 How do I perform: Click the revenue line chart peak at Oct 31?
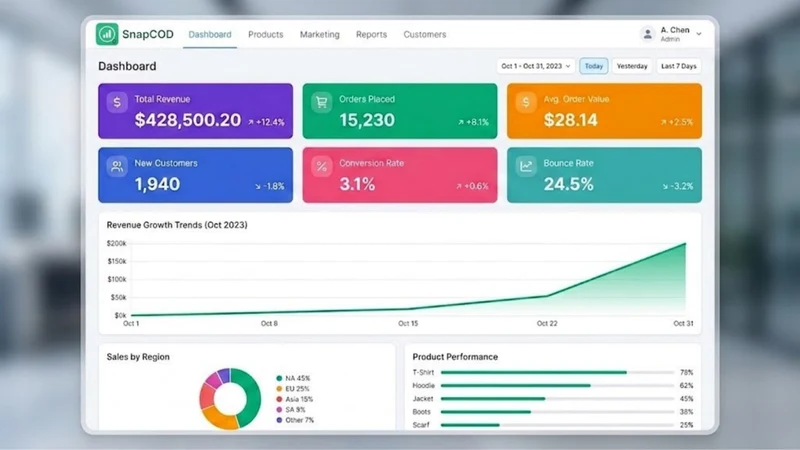pyautogui.click(x=685, y=244)
